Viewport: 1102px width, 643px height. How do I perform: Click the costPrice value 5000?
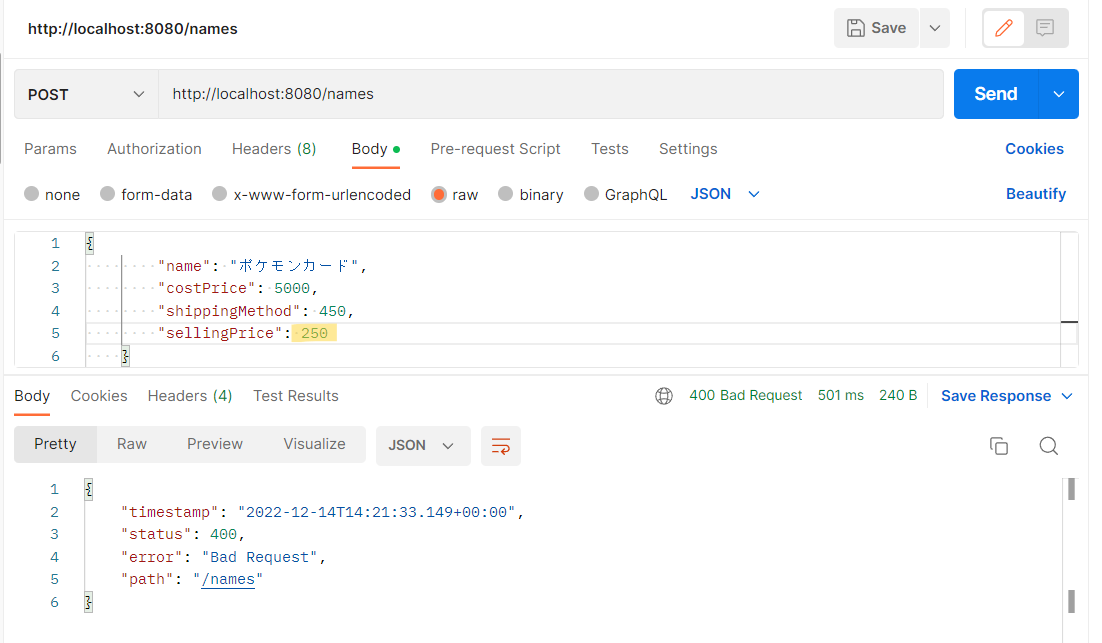292,288
